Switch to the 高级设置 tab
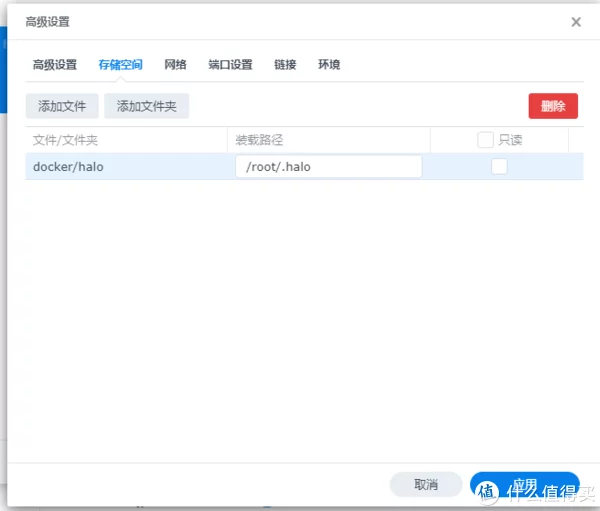 point(55,64)
